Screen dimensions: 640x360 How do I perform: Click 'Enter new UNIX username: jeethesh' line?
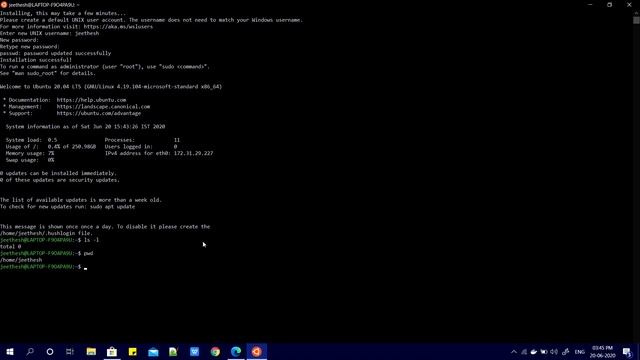[x=49, y=33]
